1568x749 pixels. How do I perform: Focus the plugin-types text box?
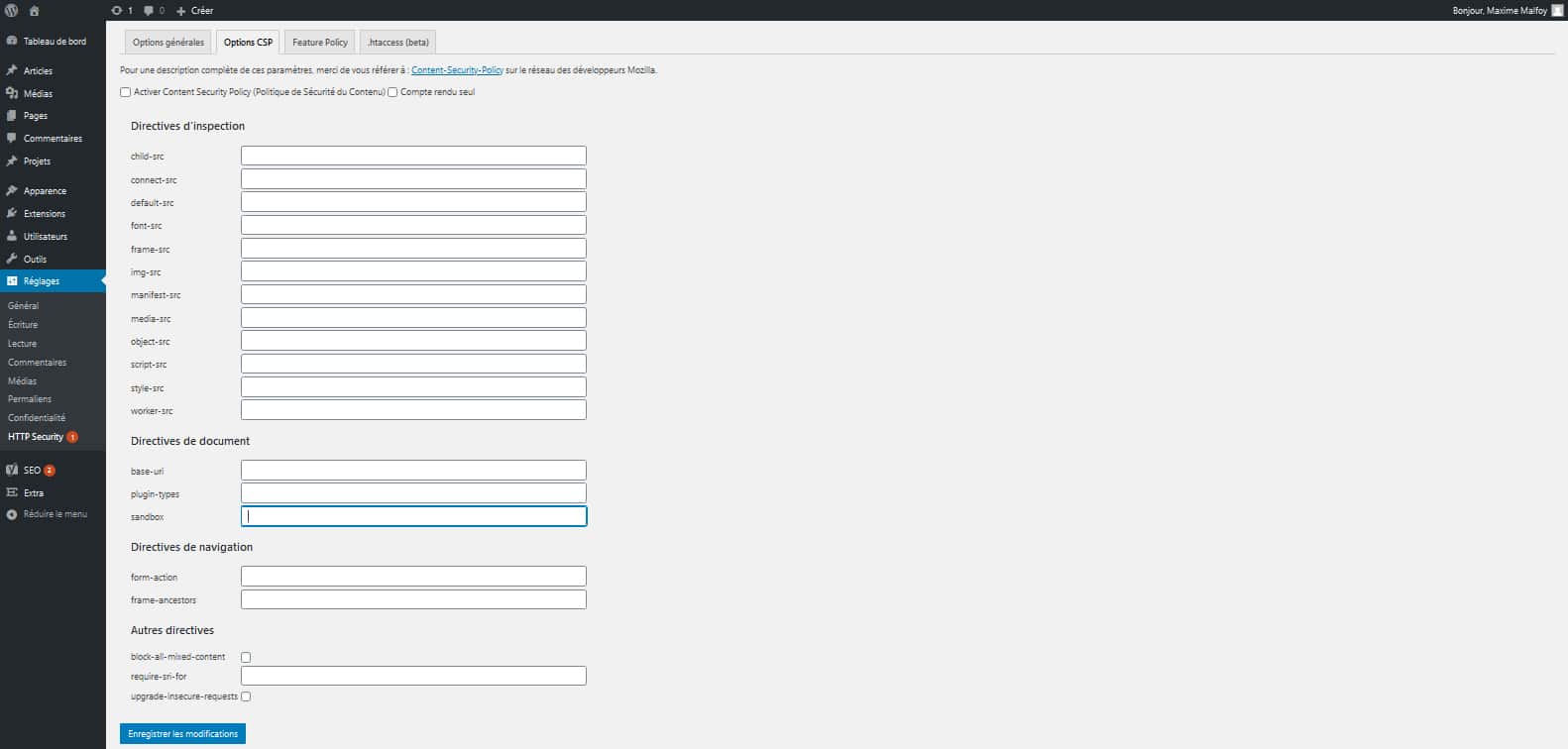point(413,493)
